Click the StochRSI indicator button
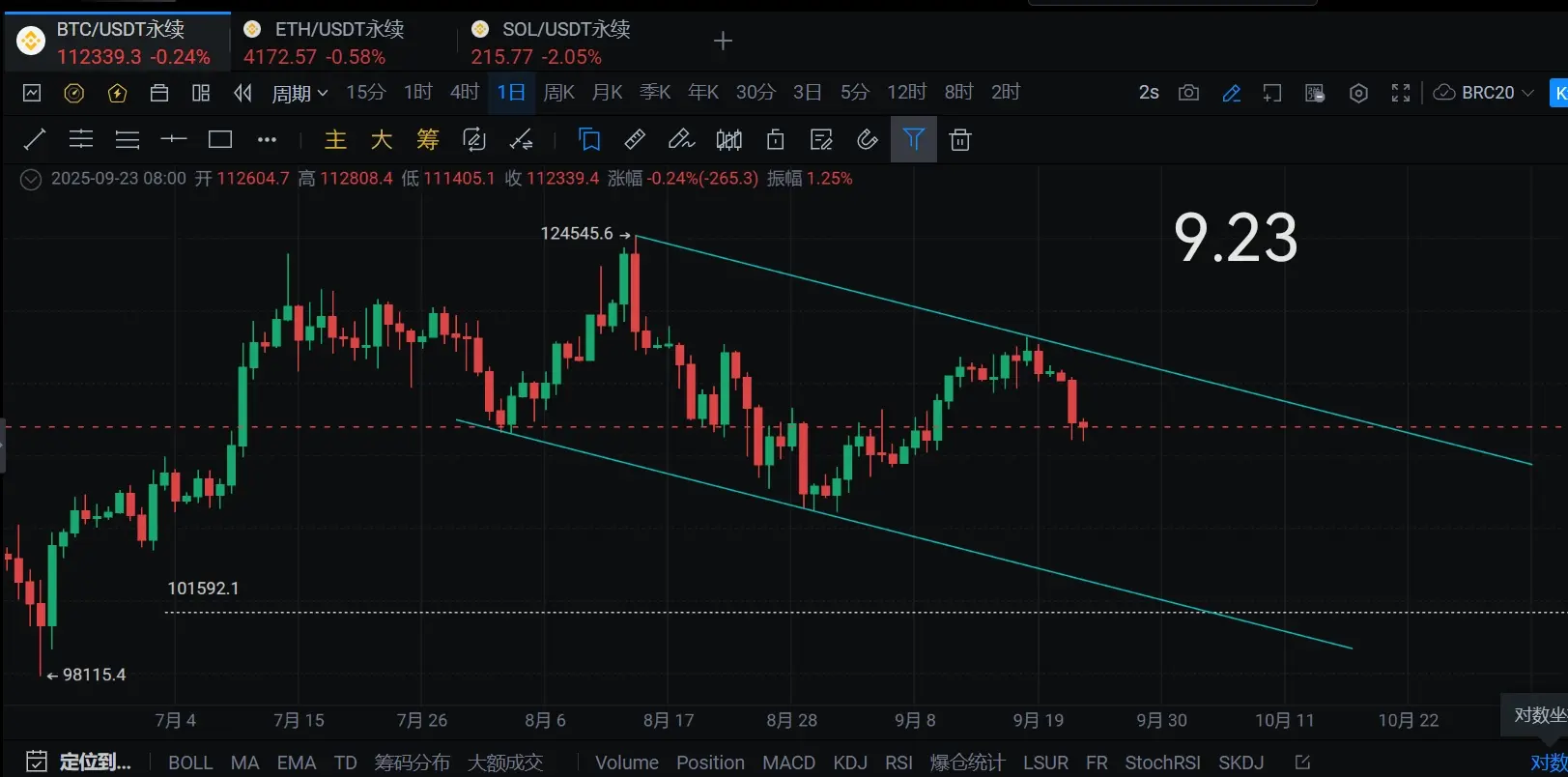 point(1162,763)
